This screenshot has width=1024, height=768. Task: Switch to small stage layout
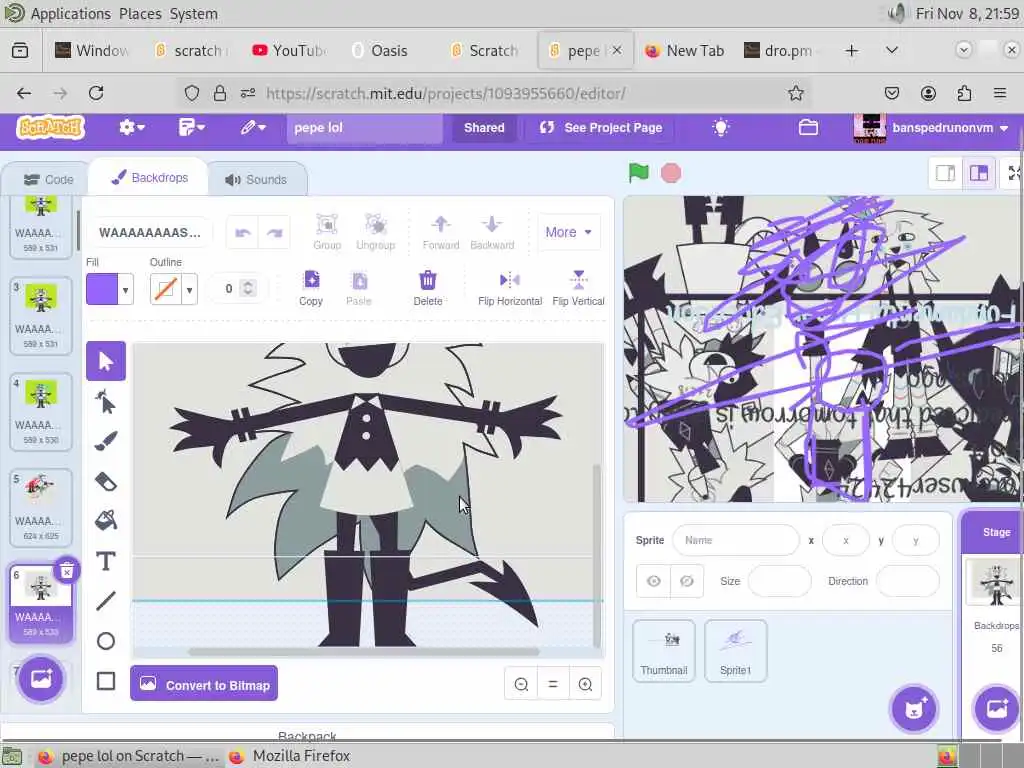tap(946, 173)
